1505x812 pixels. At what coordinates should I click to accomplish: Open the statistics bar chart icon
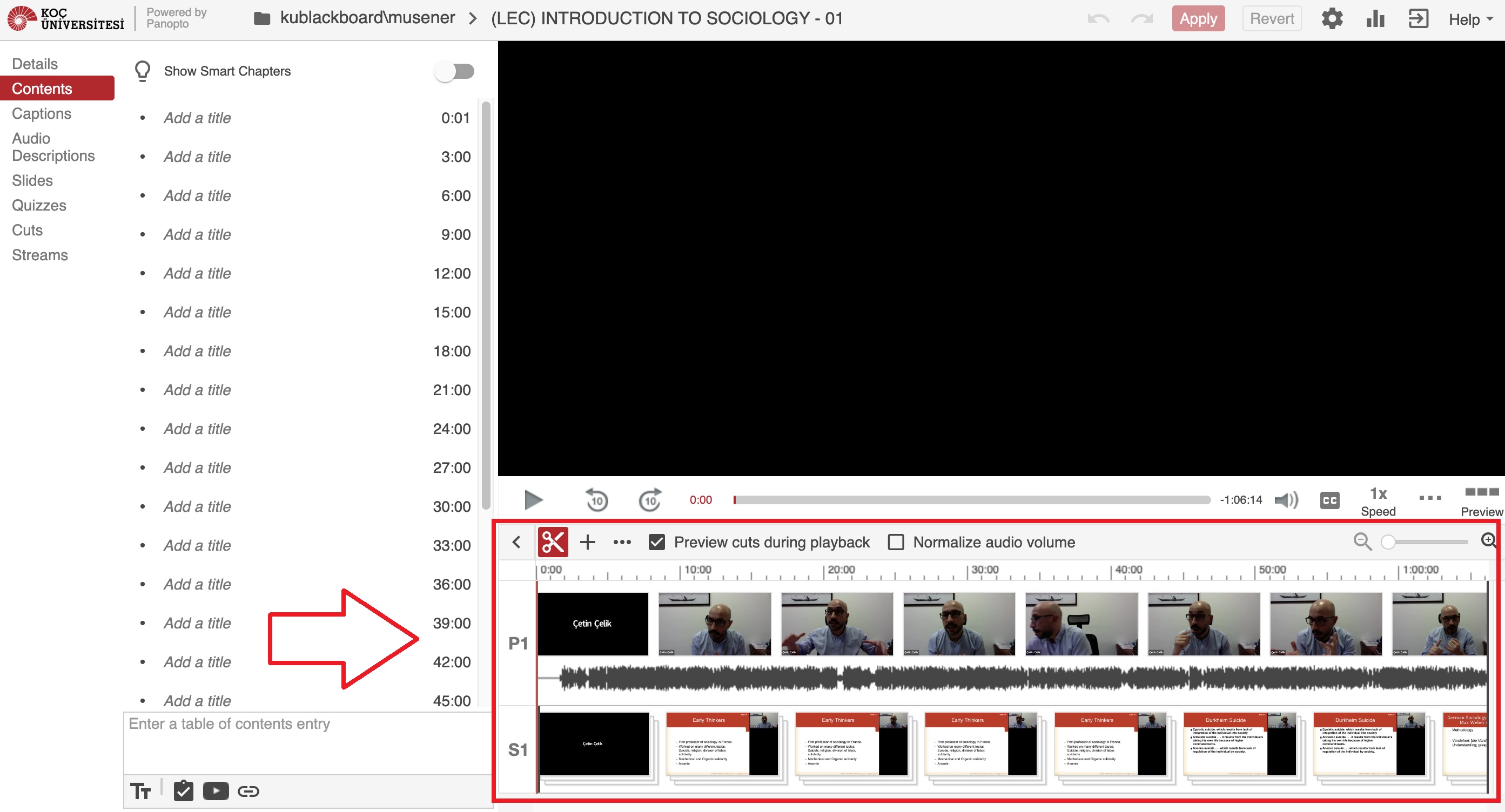(1375, 19)
